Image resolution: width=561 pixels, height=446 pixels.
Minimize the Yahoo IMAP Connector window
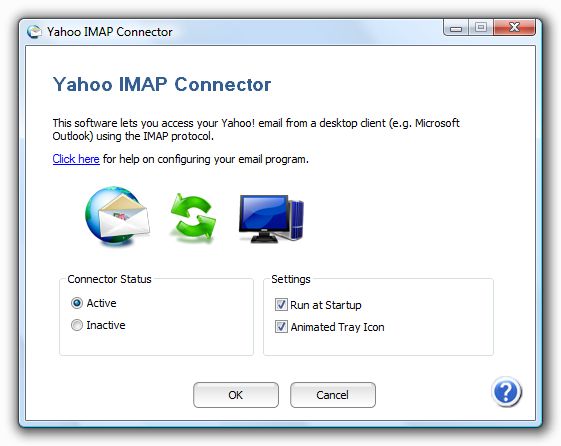(455, 28)
